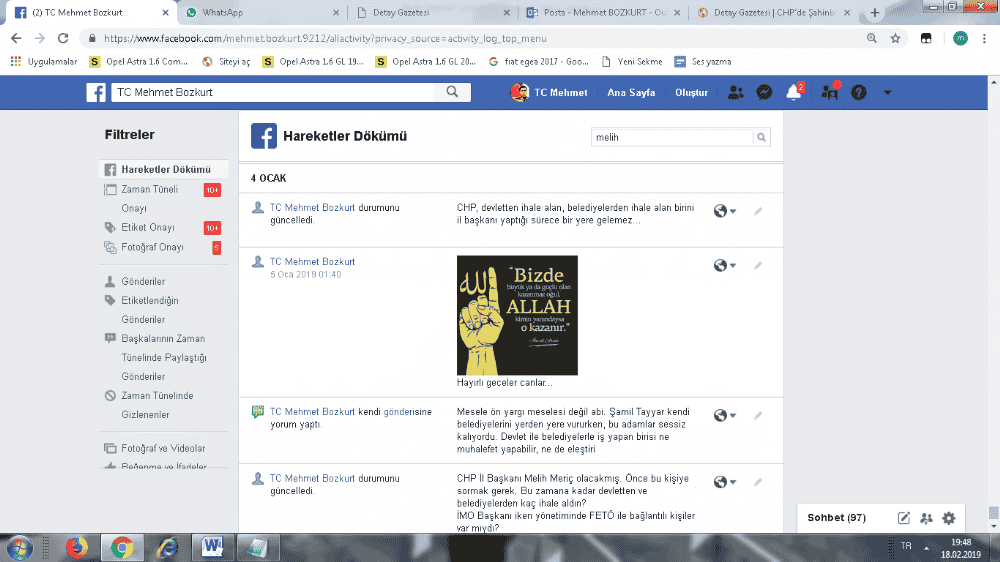Open the help question mark icon
1000x562 pixels.
pos(858,92)
